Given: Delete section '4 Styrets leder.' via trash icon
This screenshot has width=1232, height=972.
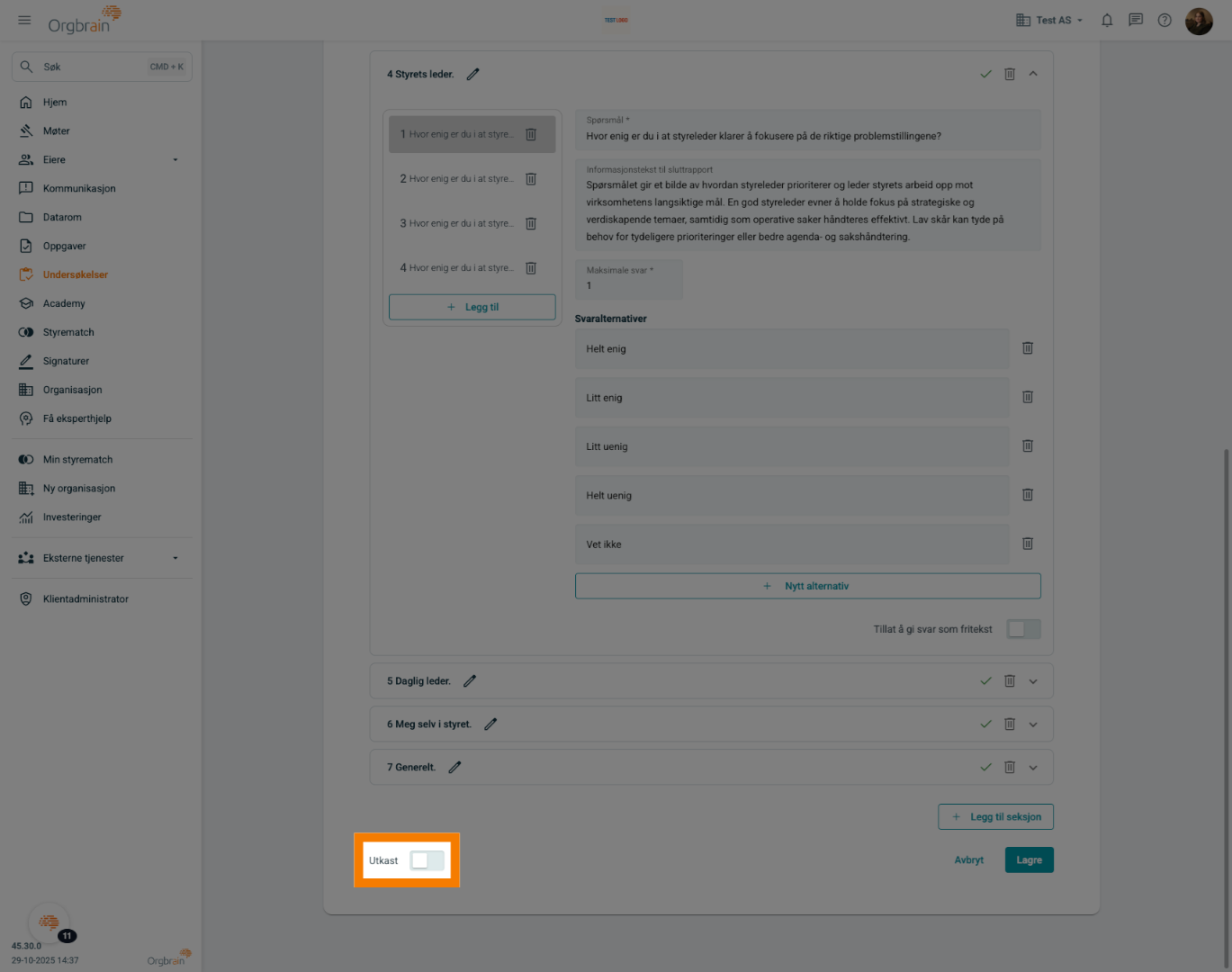Looking at the screenshot, I should point(1010,75).
